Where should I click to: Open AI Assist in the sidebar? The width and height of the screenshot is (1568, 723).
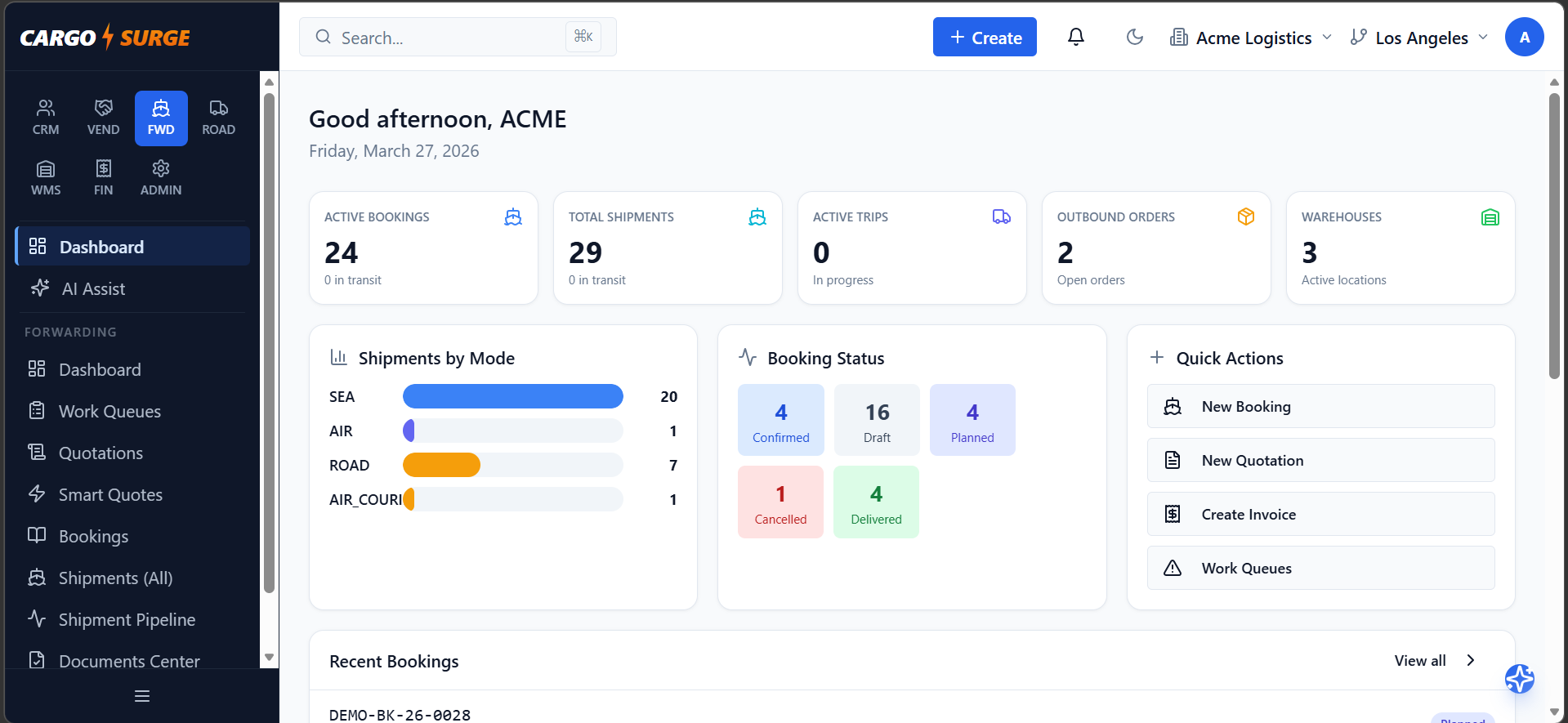132,288
